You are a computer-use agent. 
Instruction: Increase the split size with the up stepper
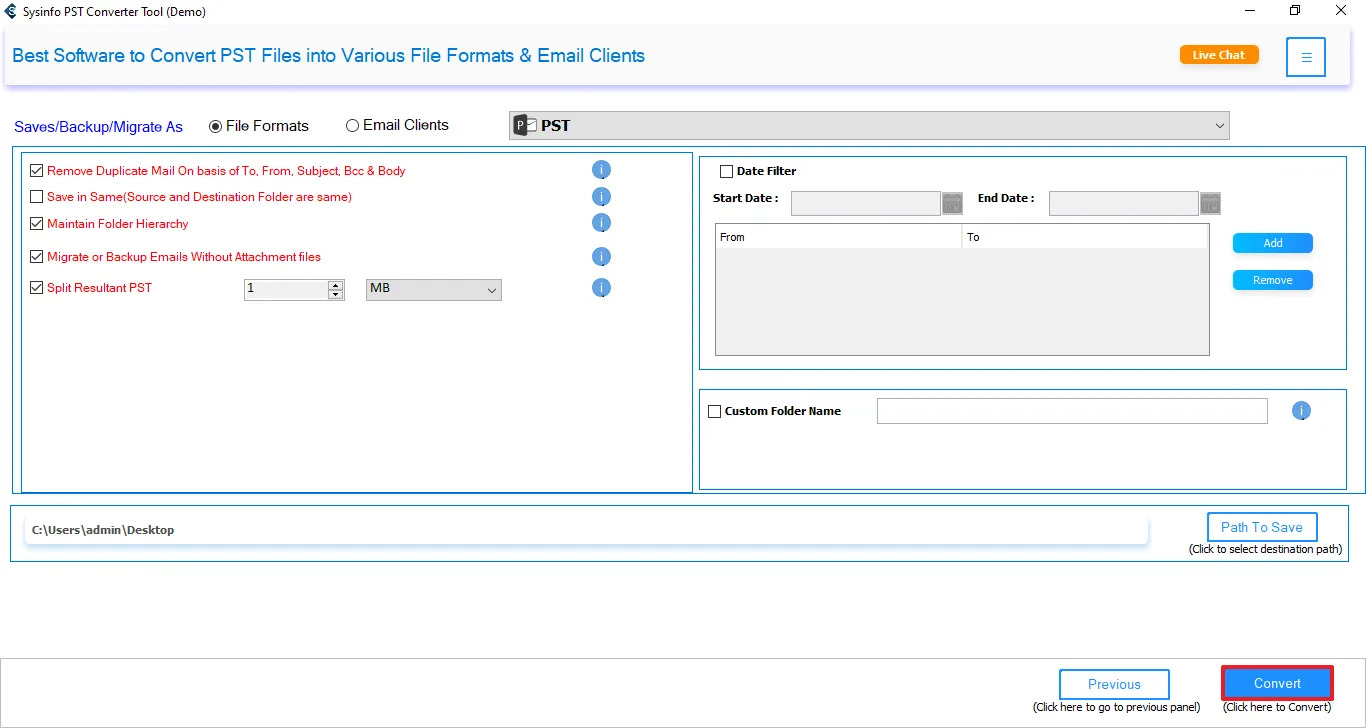tap(335, 284)
